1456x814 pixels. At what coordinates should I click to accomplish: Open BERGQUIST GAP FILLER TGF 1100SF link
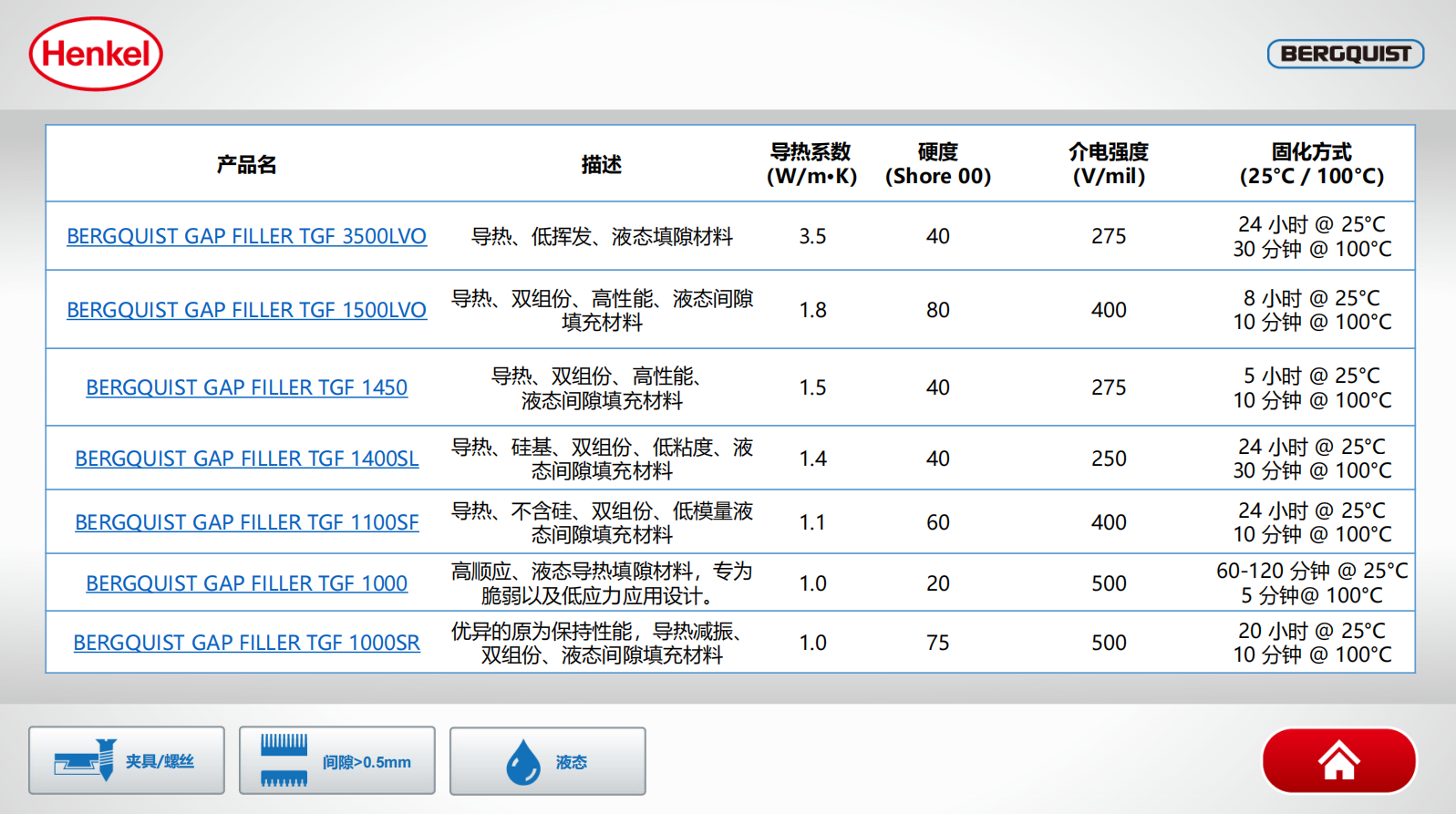click(x=246, y=522)
